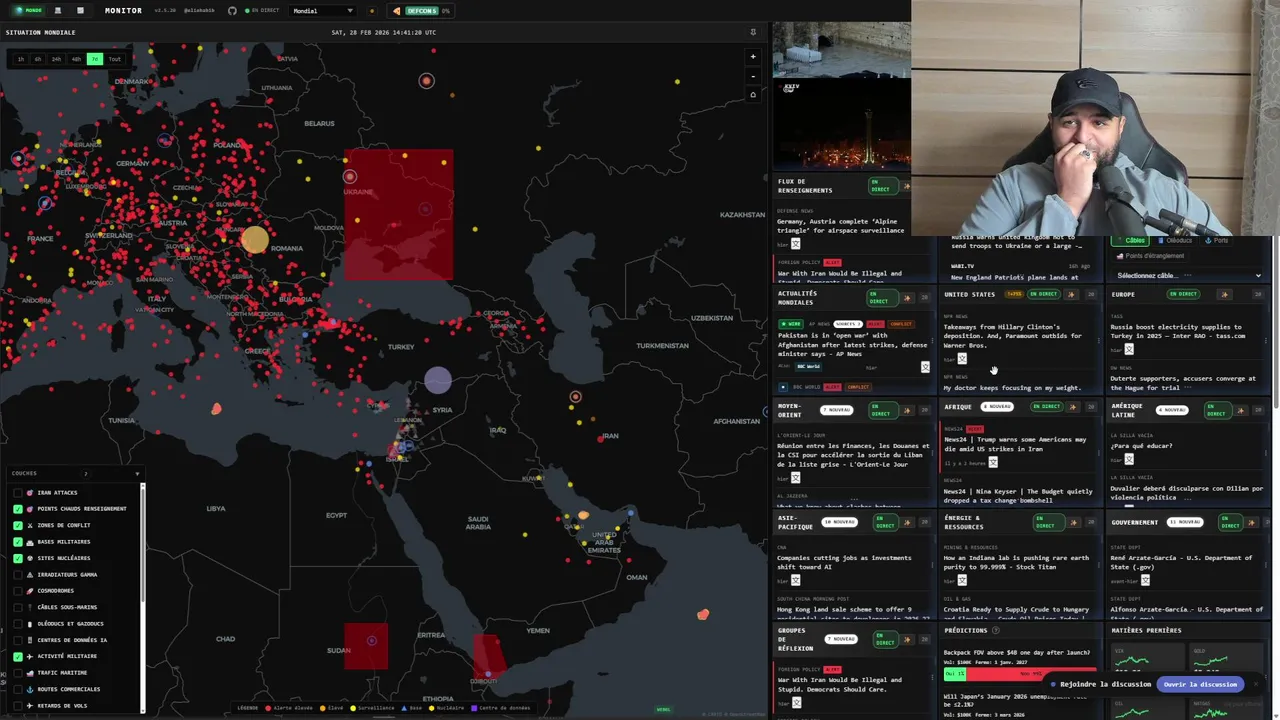This screenshot has width=1280, height=720.
Task: Click the second view-mode icon beside Monde
Action: click(57, 10)
